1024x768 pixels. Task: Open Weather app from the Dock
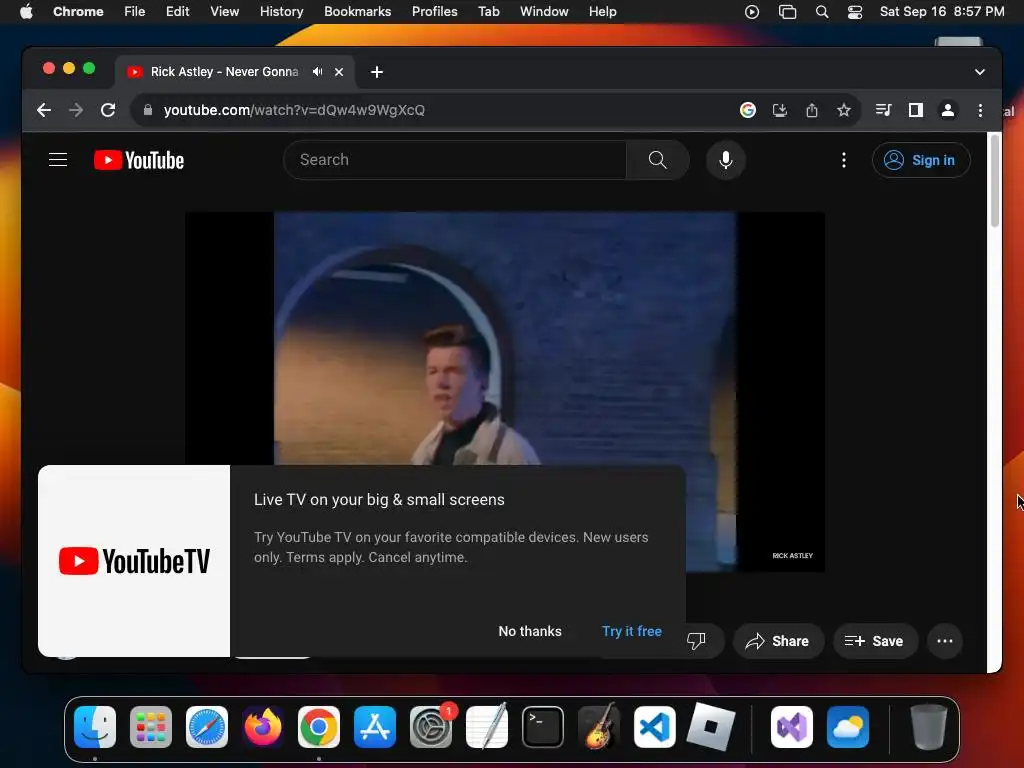(848, 726)
